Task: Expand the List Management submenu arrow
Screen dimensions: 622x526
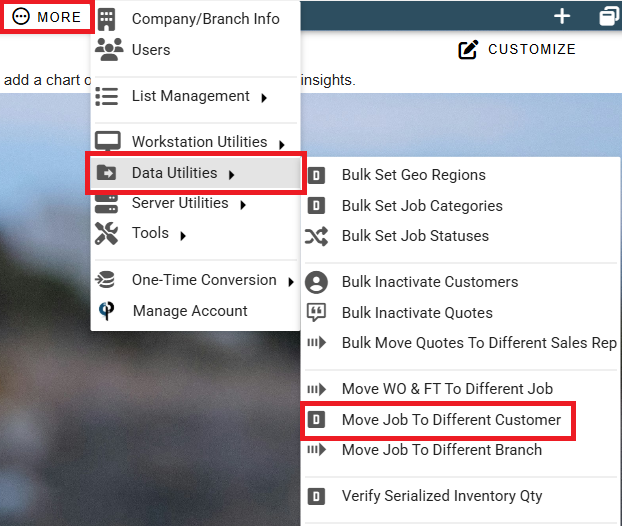Action: [x=264, y=98]
